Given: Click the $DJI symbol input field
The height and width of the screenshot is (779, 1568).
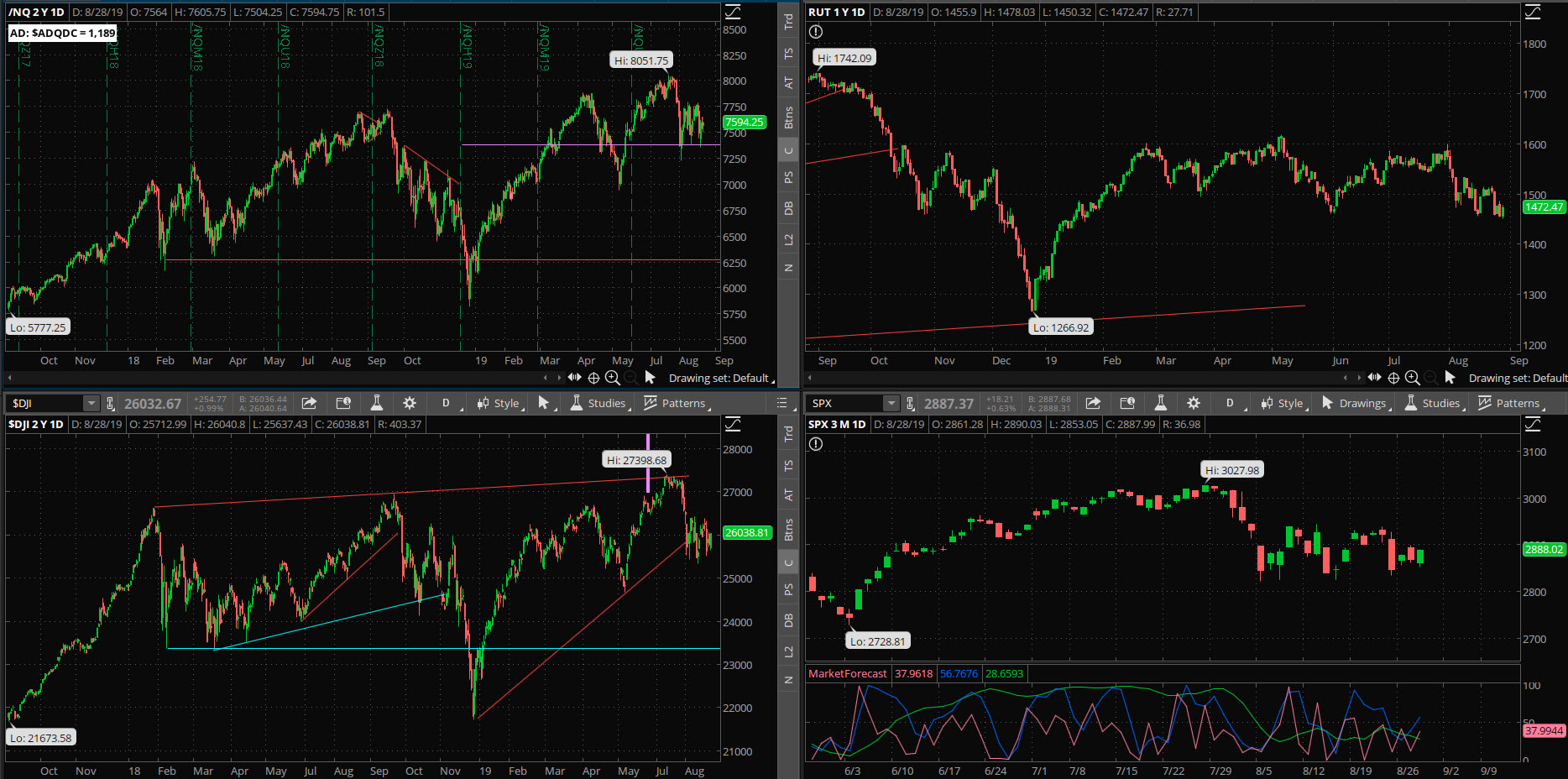Looking at the screenshot, I should [x=45, y=404].
